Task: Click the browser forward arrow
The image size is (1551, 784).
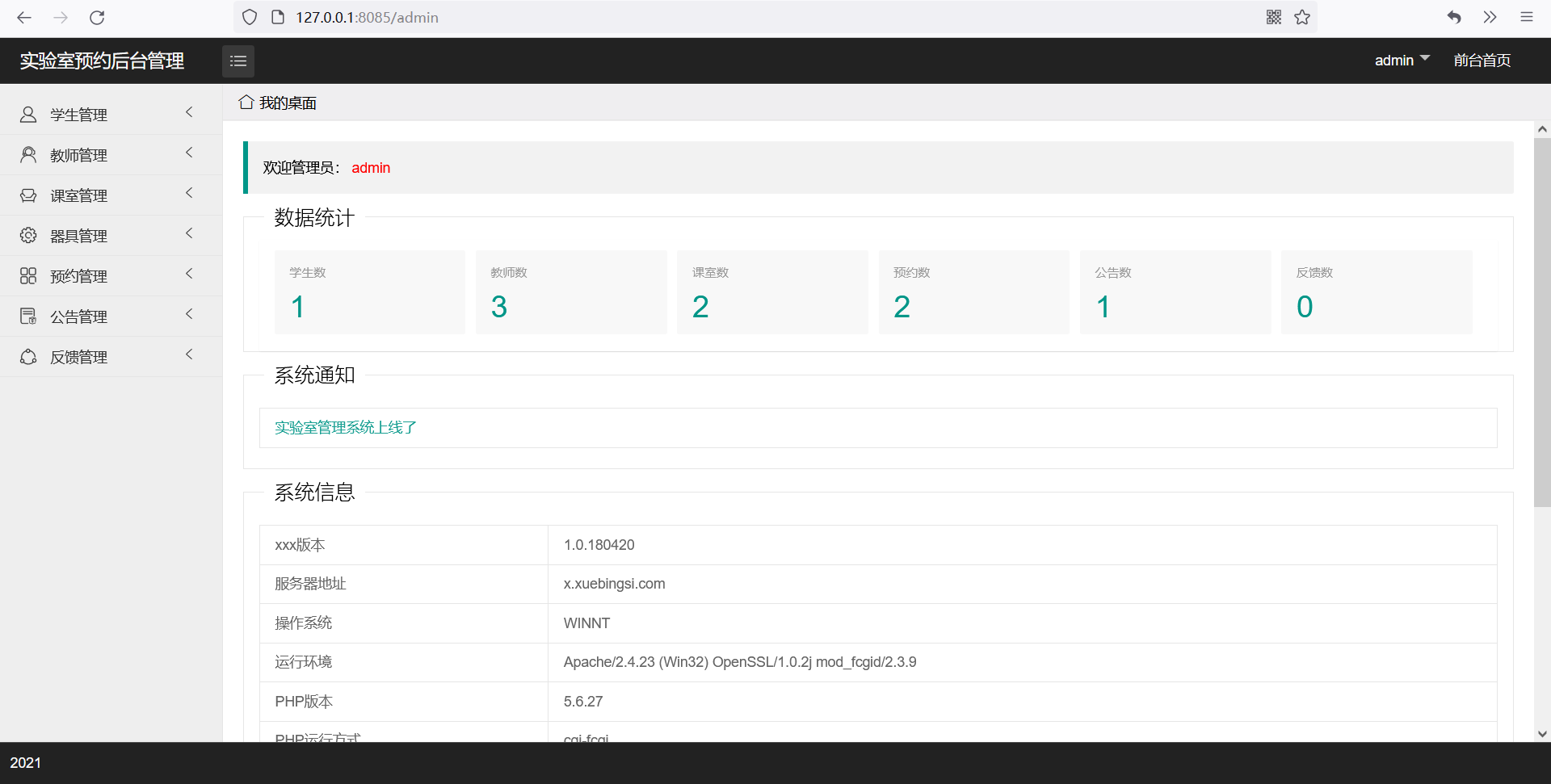Action: 61,18
